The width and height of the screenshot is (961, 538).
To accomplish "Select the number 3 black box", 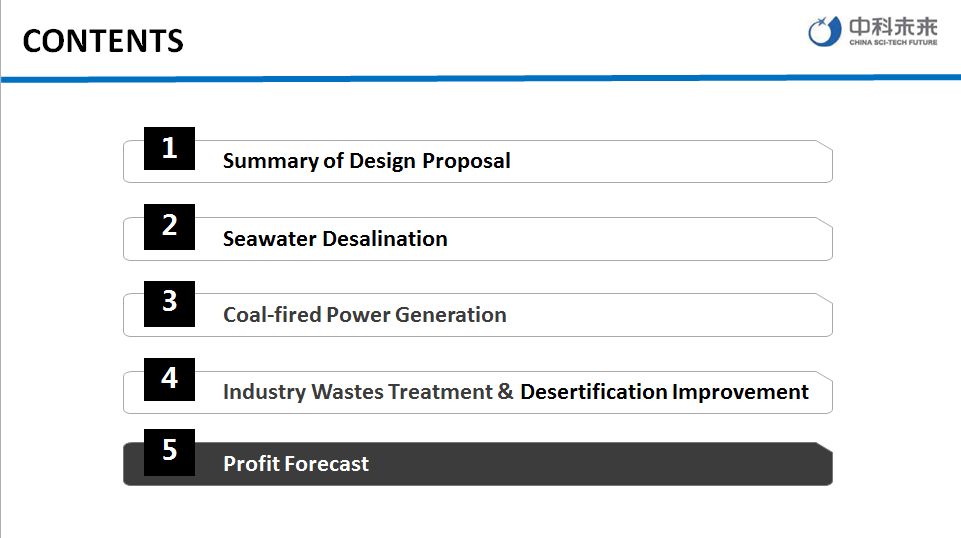I will (169, 302).
